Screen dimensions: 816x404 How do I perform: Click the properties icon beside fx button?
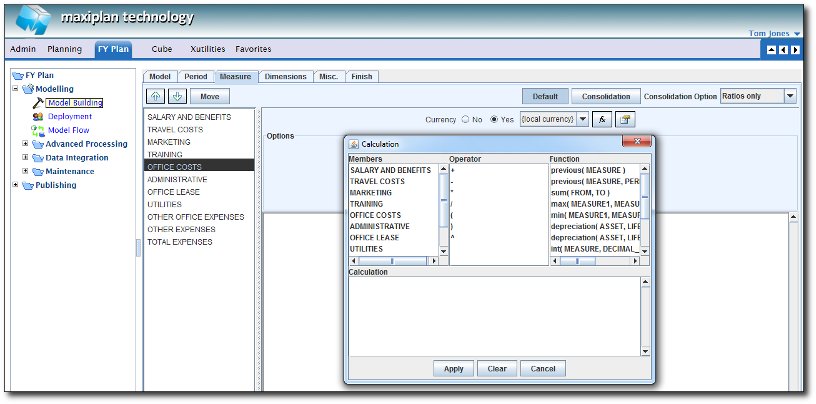(x=625, y=119)
